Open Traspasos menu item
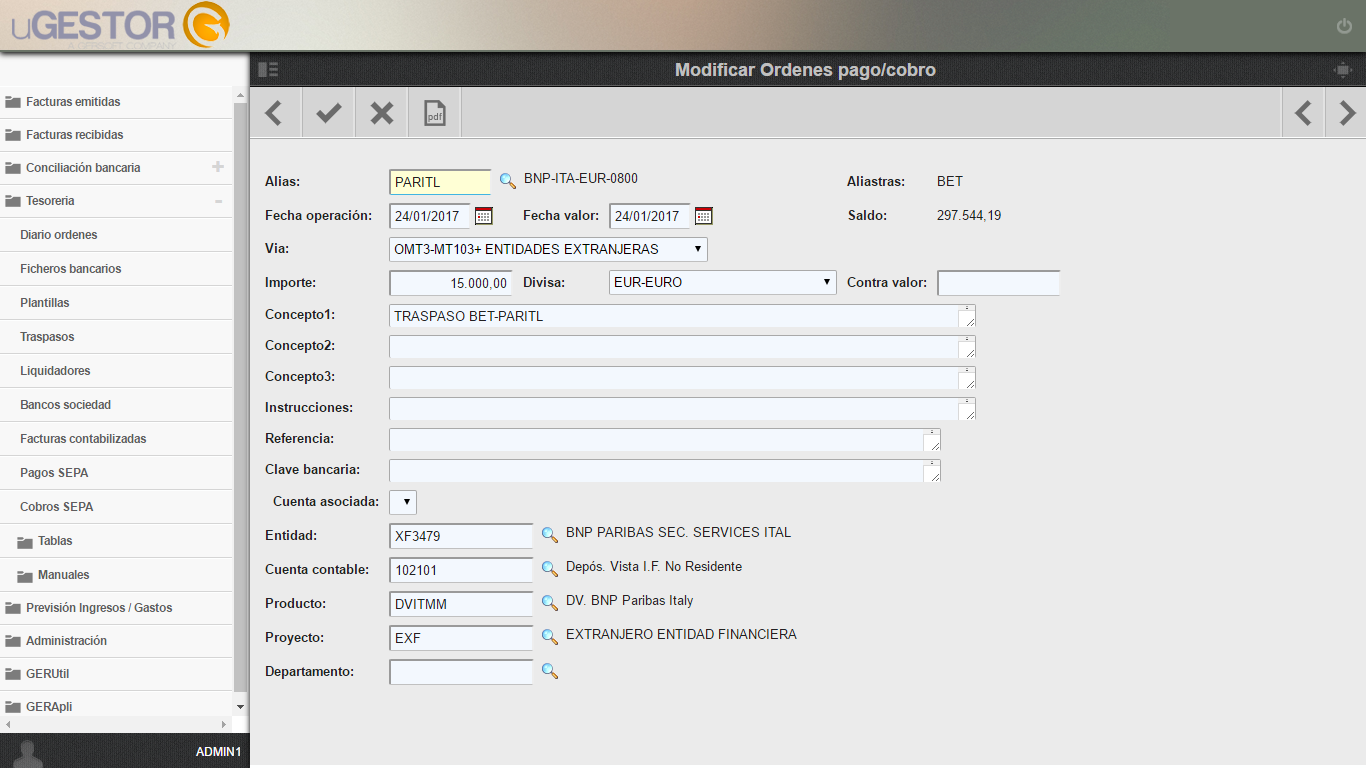 (x=117, y=337)
